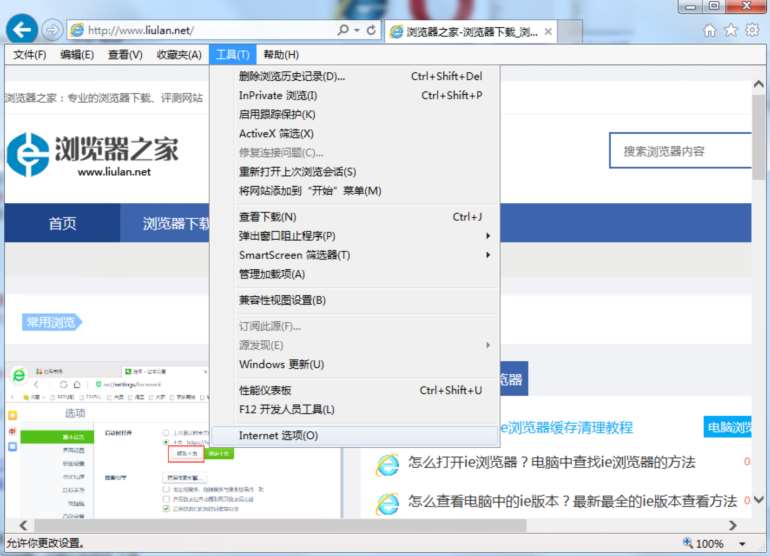Click the 首页 navigation tab
Image resolution: width=770 pixels, height=556 pixels.
click(62, 223)
